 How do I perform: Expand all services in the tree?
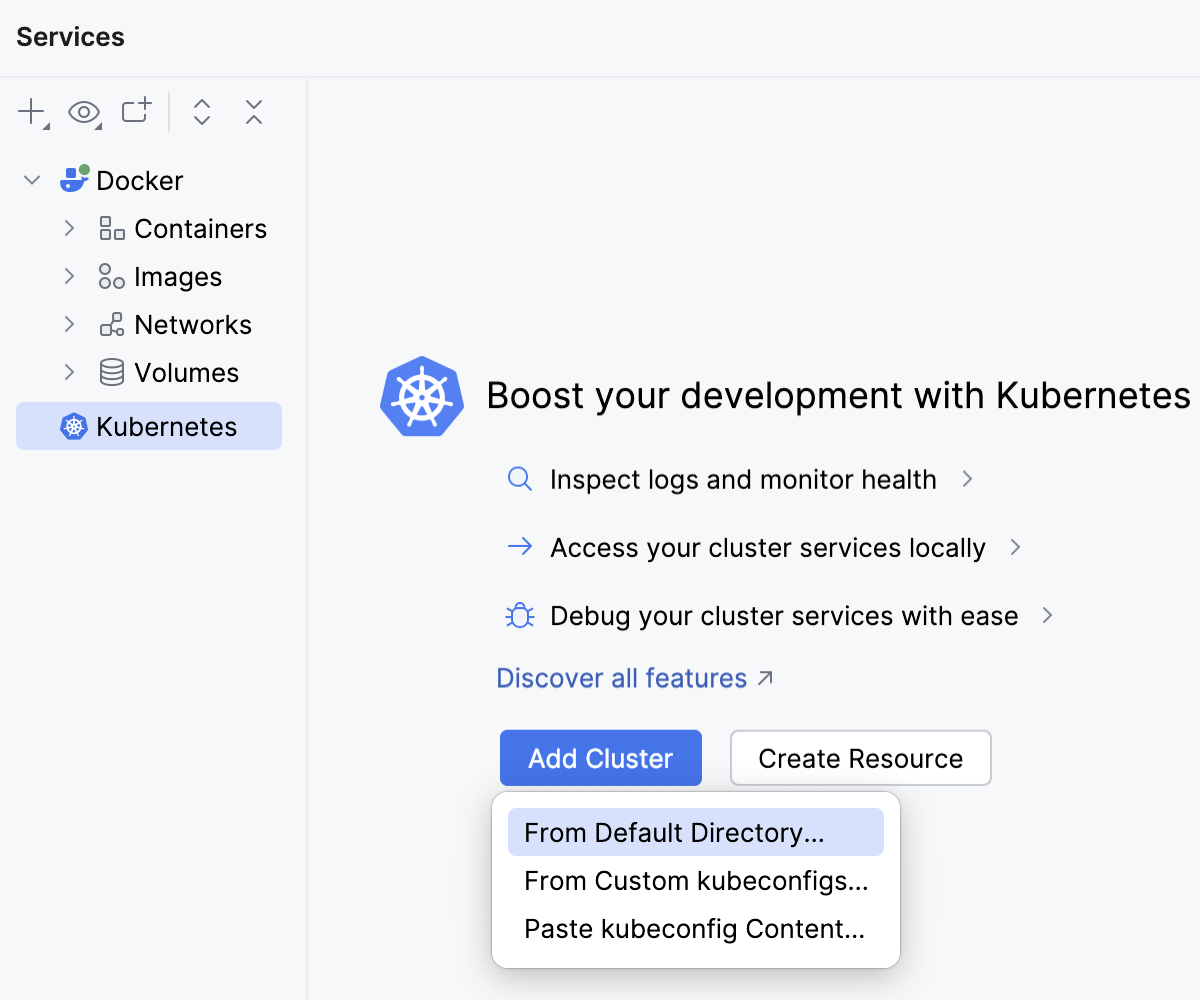(x=202, y=112)
